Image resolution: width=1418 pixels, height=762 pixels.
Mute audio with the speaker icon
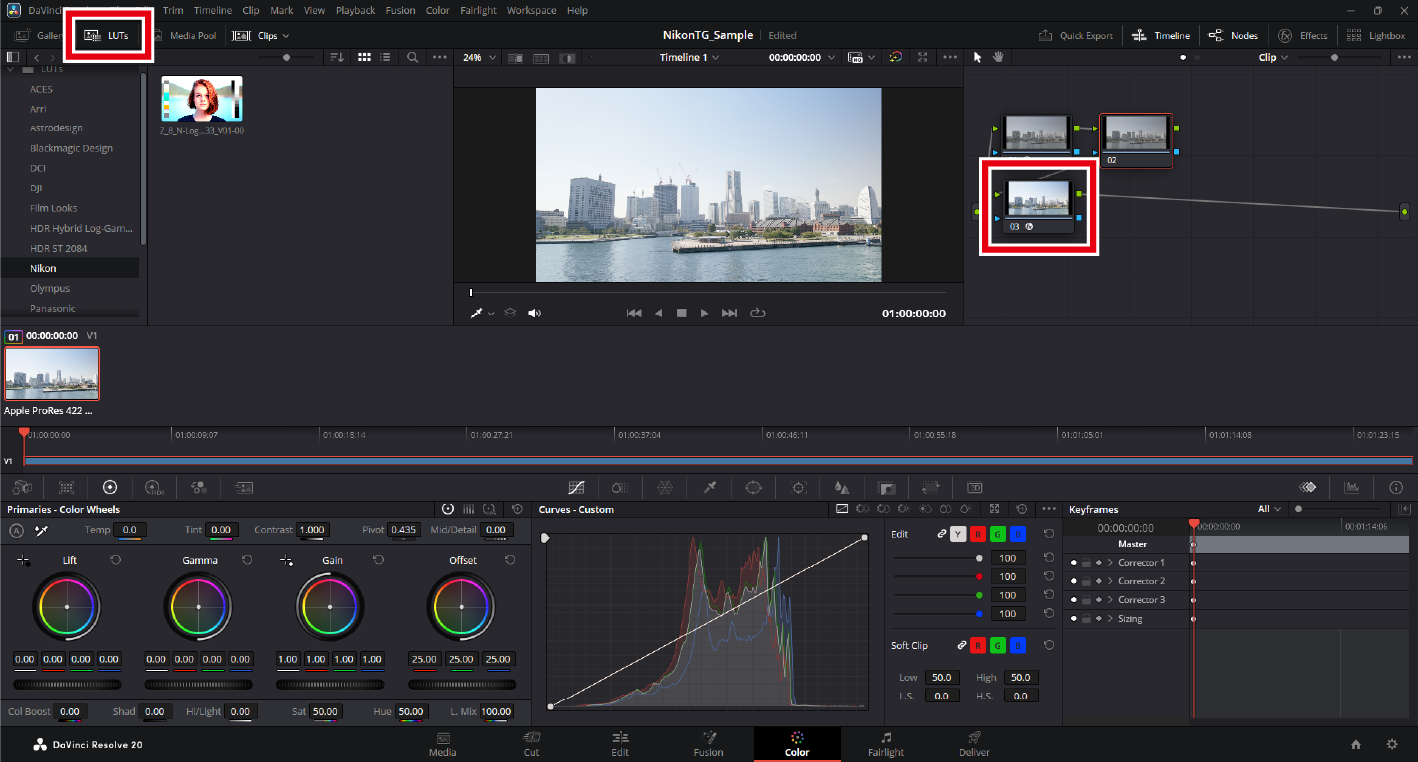pos(535,313)
